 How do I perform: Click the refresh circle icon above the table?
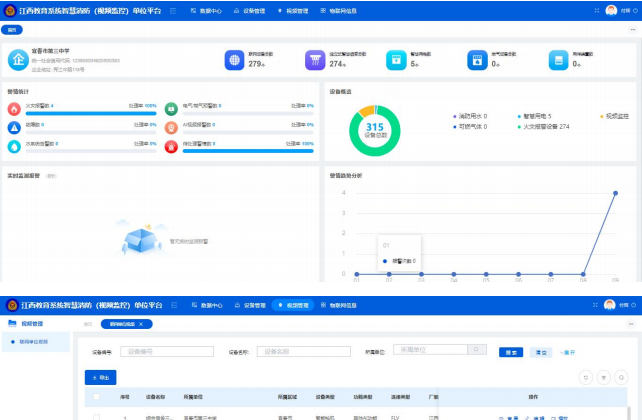point(586,377)
